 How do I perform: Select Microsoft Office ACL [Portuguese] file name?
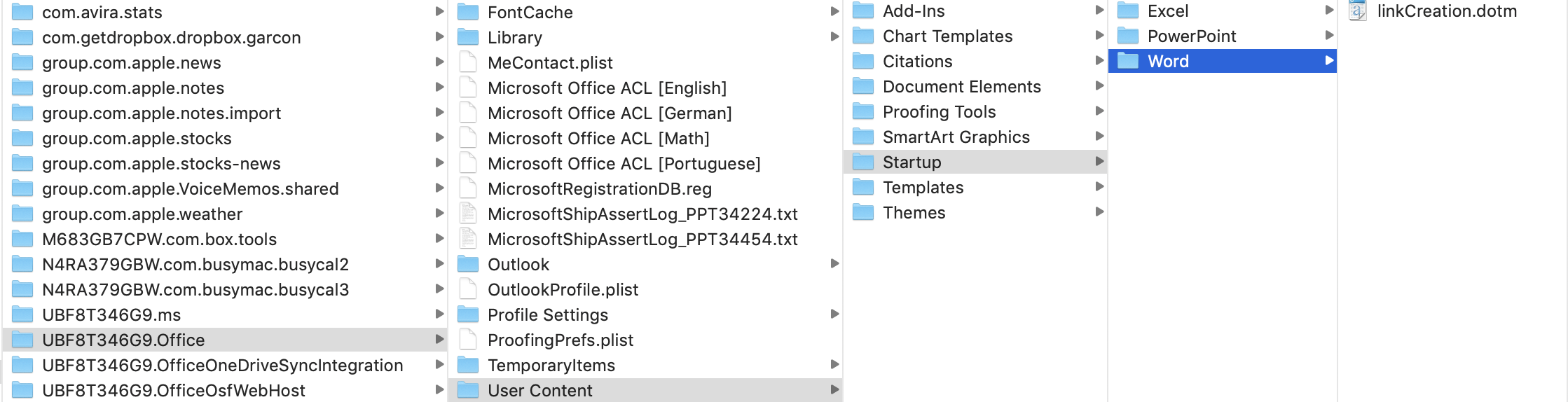coord(624,163)
